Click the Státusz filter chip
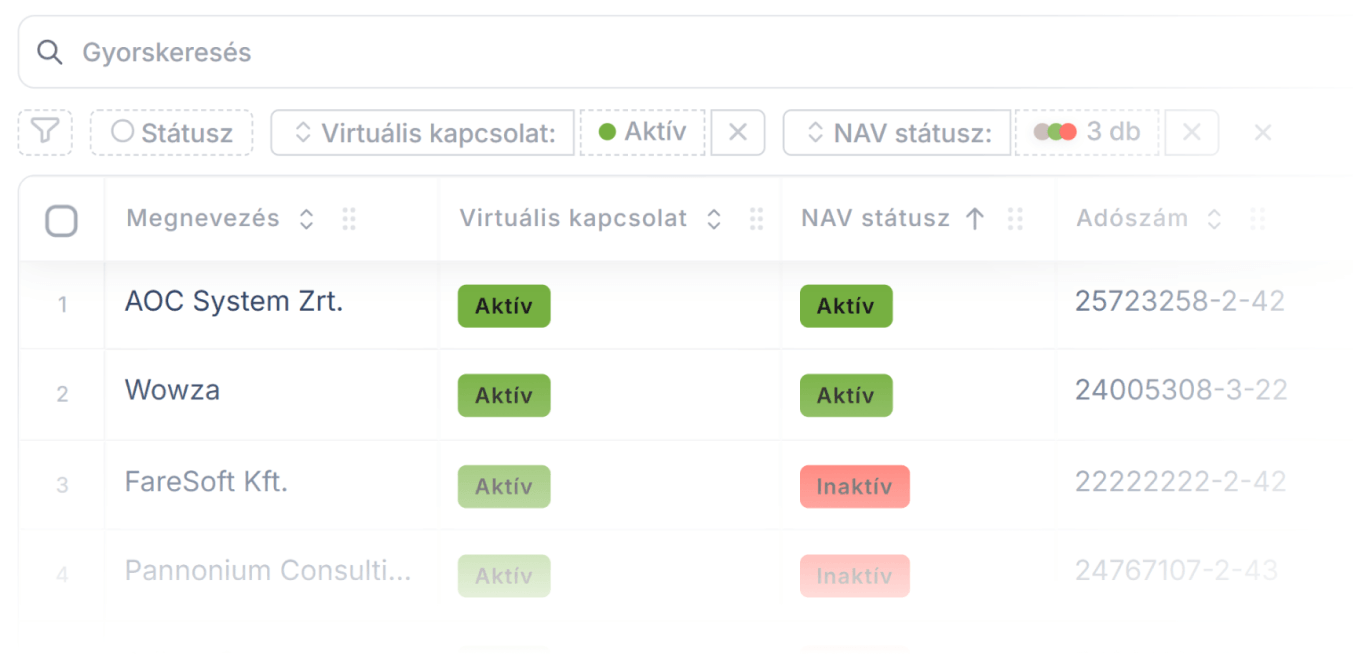The image size is (1353, 654). (x=171, y=131)
